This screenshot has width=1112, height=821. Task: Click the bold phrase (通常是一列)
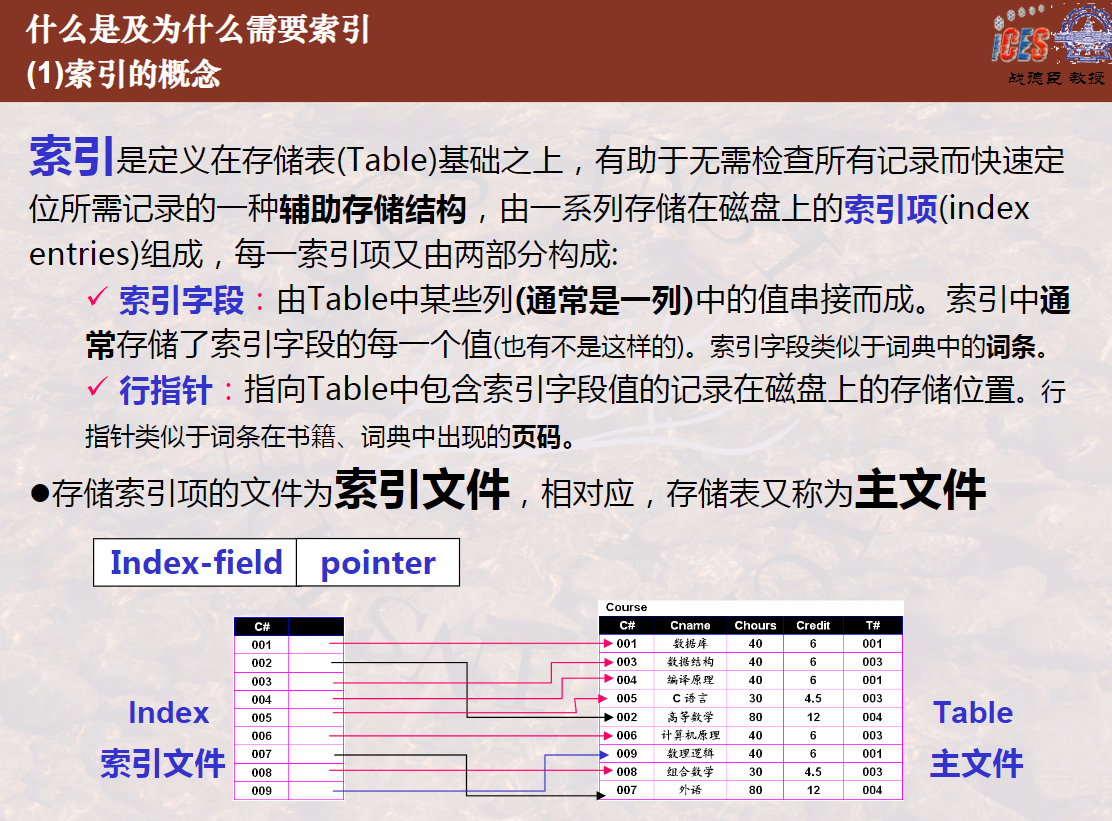pyautogui.click(x=604, y=301)
